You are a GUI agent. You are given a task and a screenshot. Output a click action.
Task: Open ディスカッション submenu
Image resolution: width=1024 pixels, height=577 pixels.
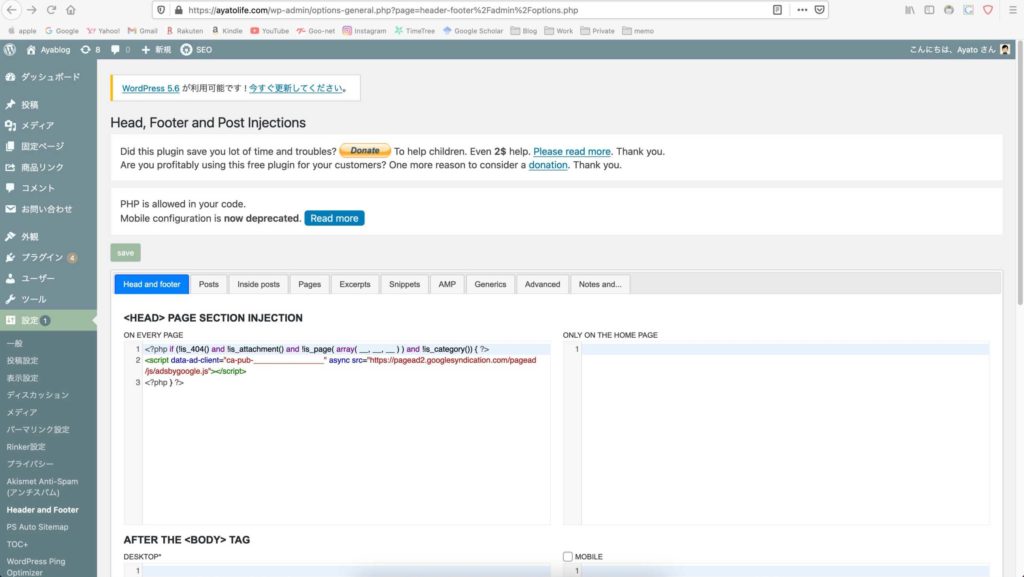click(37, 395)
